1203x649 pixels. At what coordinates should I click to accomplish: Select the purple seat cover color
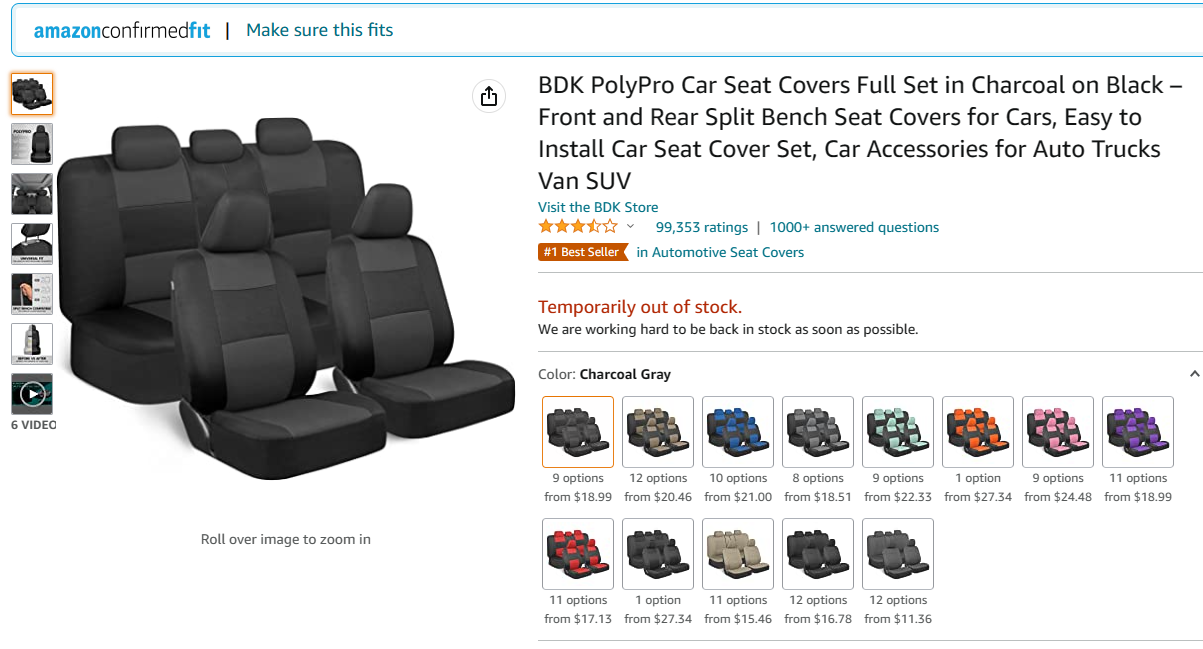(1138, 432)
